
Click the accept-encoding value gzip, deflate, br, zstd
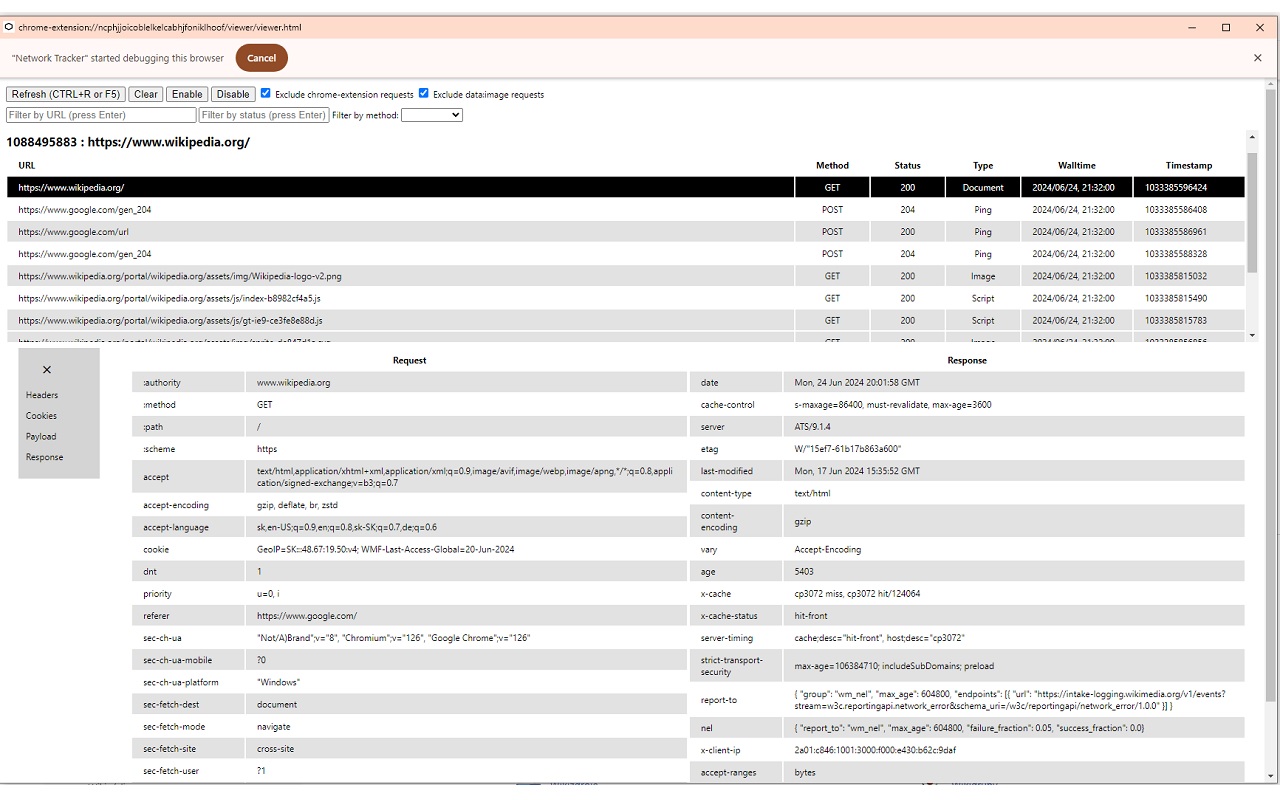tap(297, 505)
